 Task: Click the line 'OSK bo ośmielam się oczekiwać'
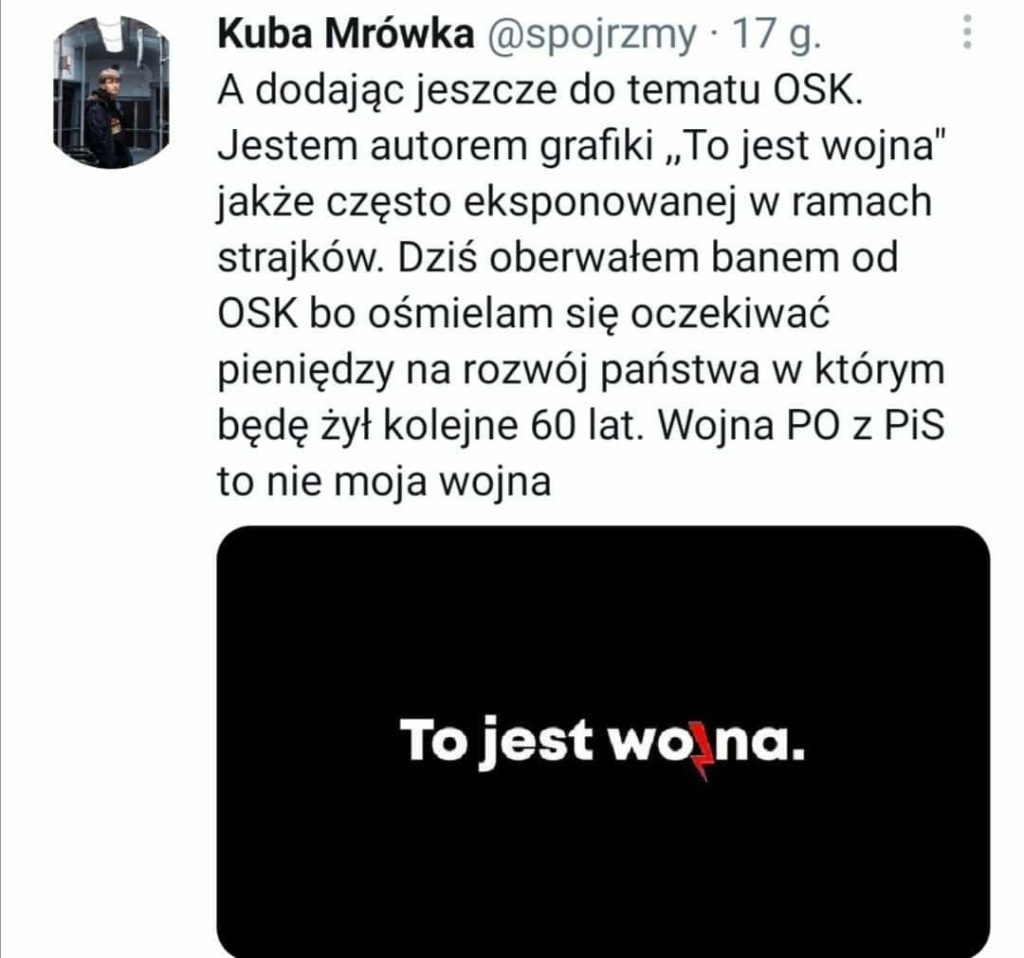pos(523,314)
